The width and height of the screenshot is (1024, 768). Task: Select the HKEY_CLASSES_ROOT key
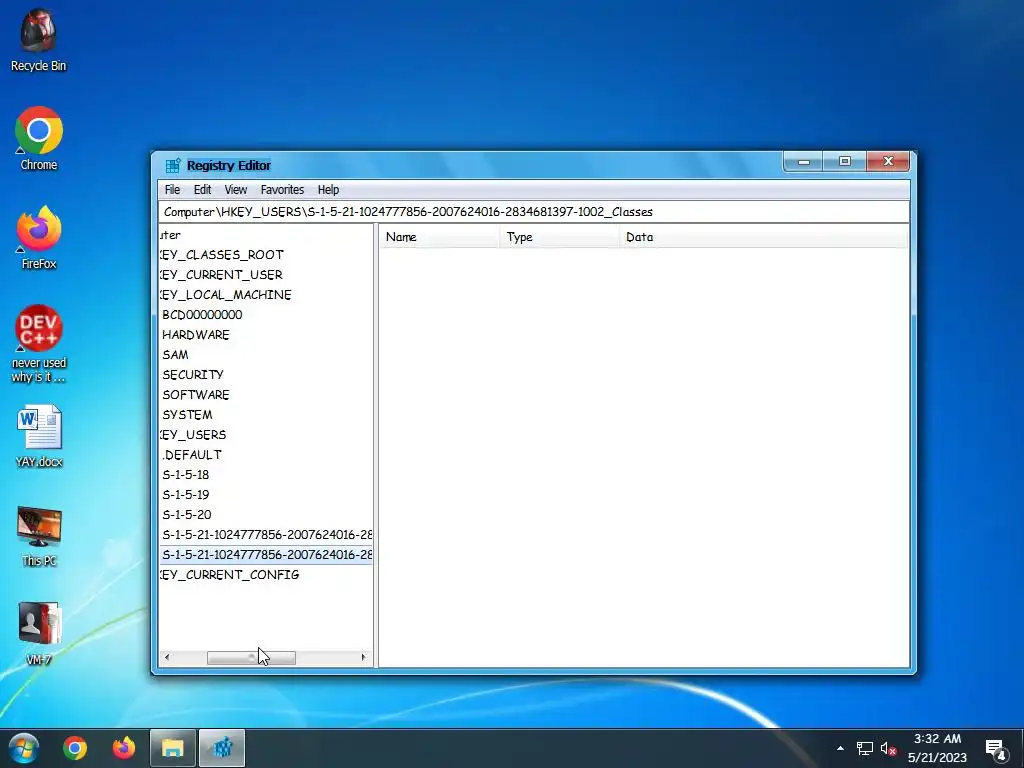click(x=221, y=255)
